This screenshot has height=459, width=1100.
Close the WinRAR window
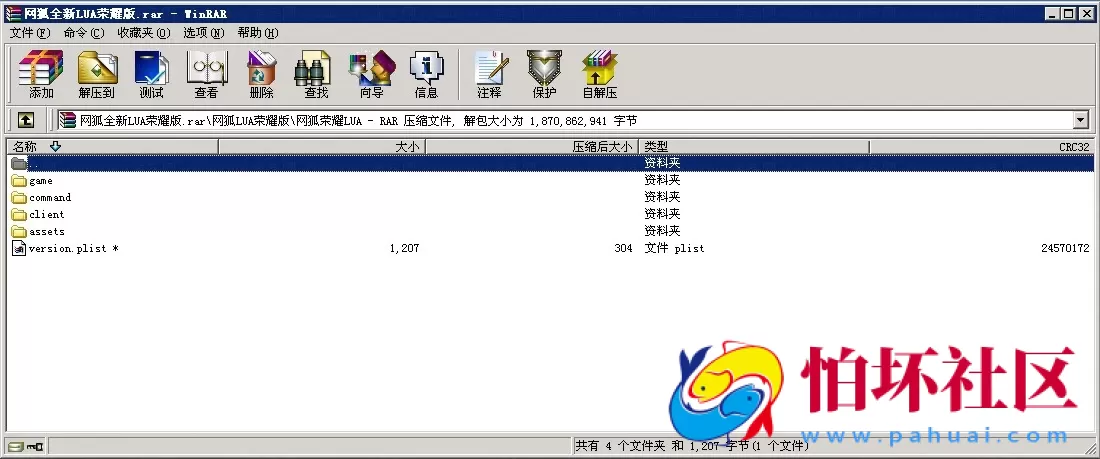(x=1085, y=13)
